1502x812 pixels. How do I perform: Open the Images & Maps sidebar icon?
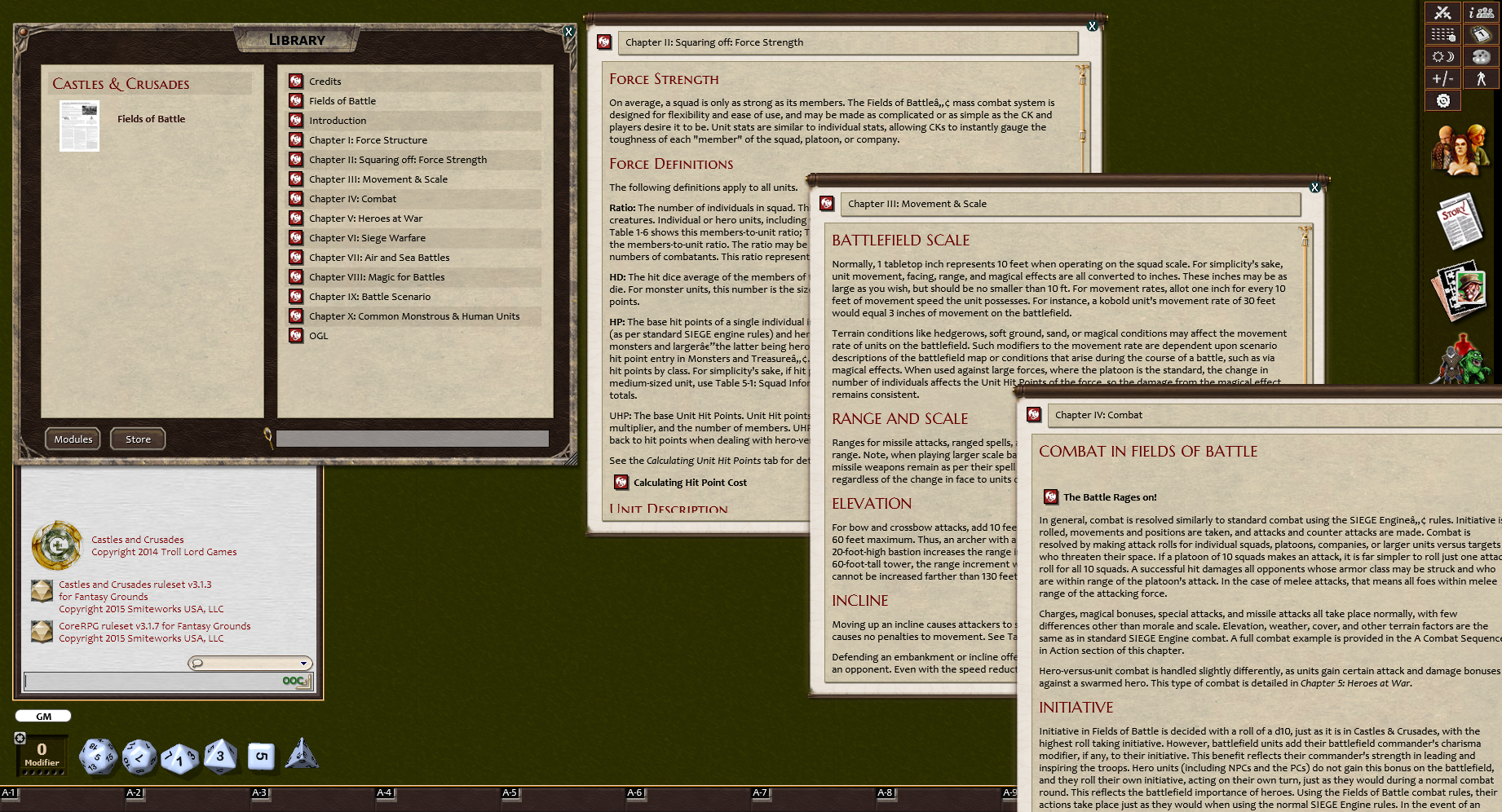pos(1461,289)
